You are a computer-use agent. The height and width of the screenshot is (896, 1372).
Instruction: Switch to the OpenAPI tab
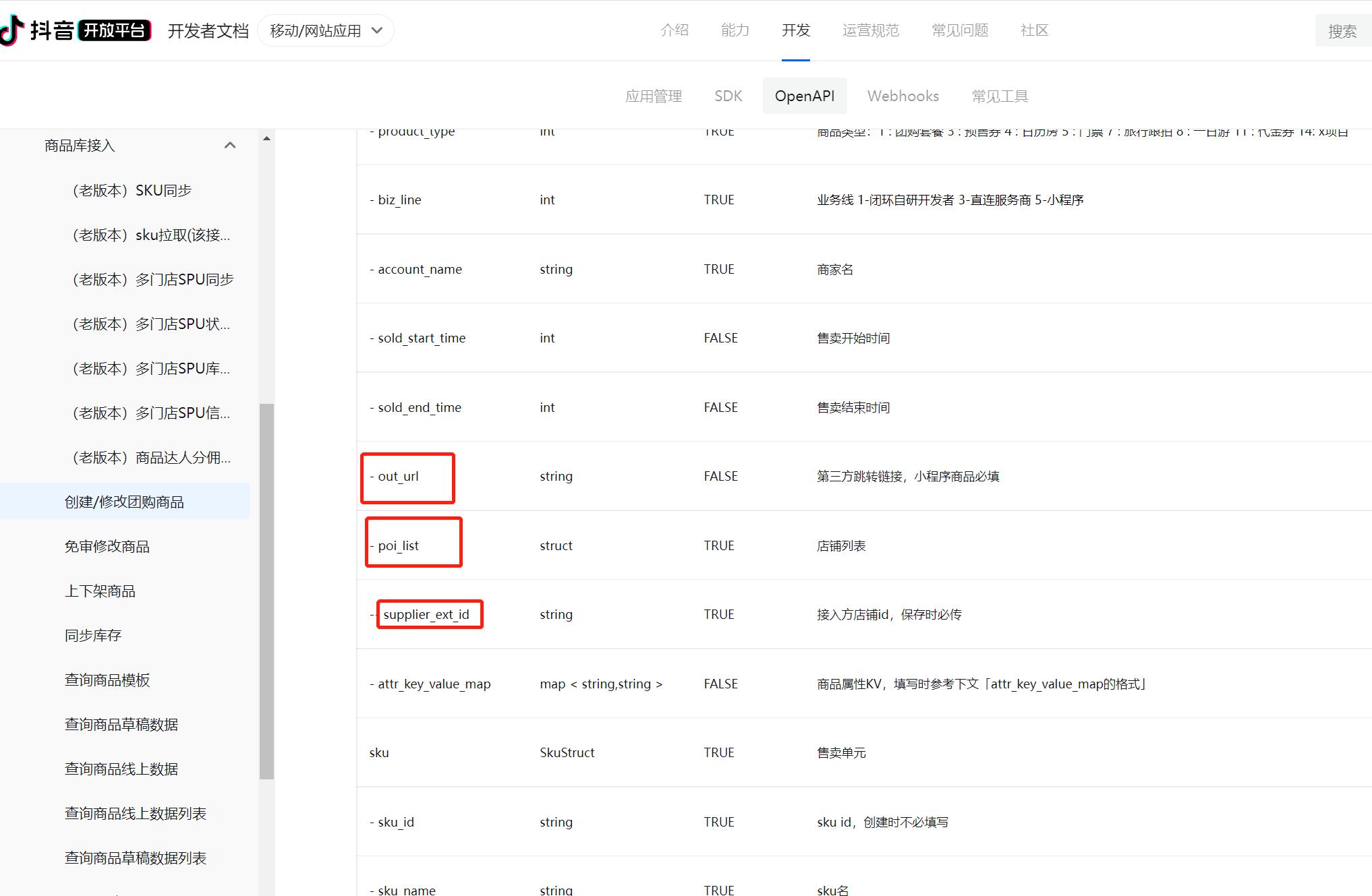pyautogui.click(x=804, y=96)
